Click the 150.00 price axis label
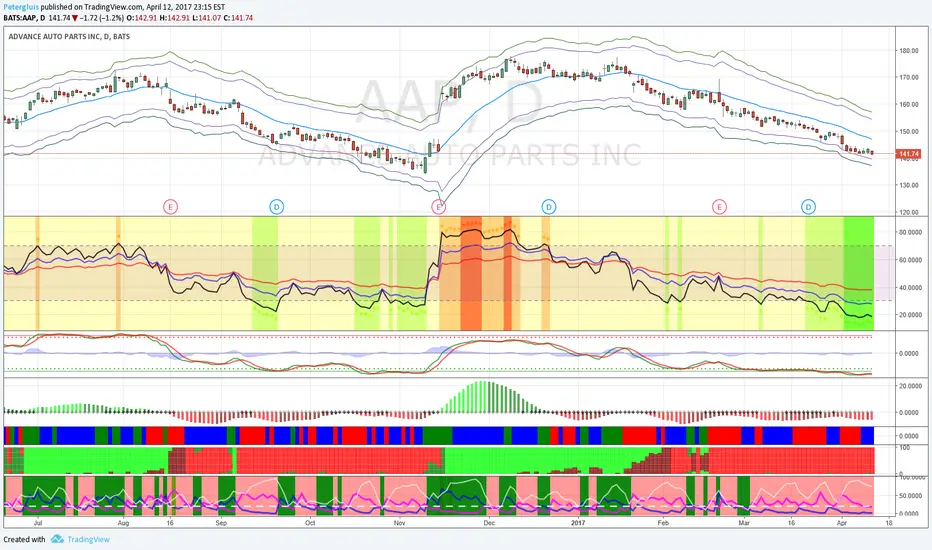Screen dimensions: 932x550 [x=909, y=131]
